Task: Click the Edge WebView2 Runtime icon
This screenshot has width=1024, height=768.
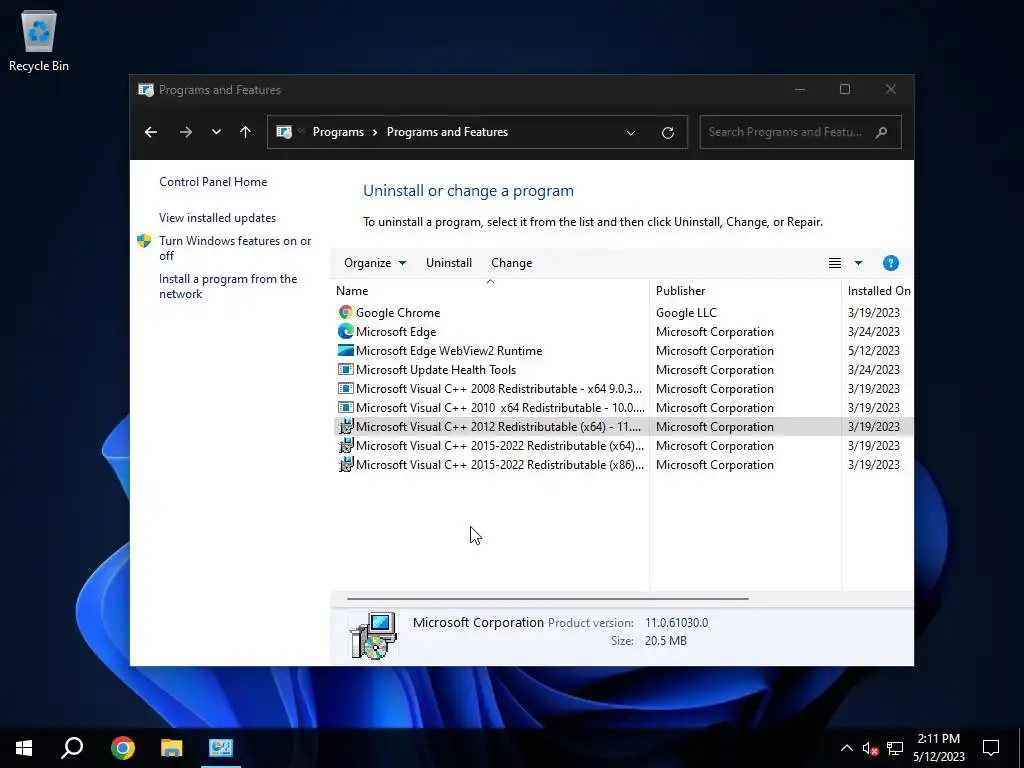Action: (345, 351)
